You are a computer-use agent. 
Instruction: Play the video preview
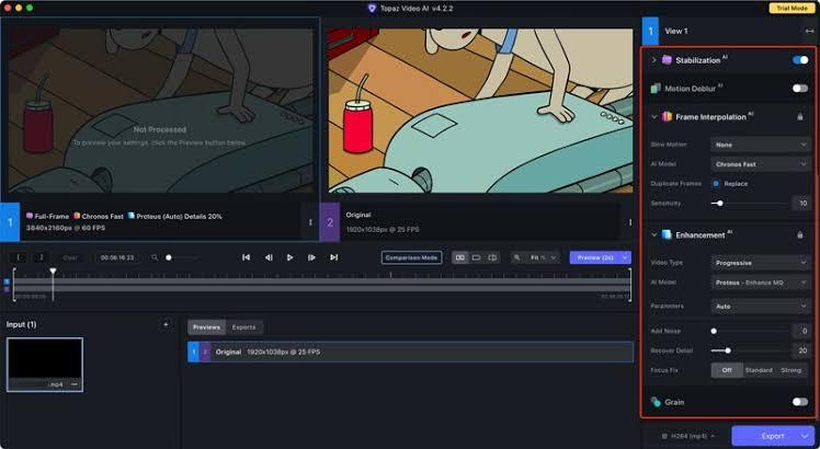(x=290, y=258)
